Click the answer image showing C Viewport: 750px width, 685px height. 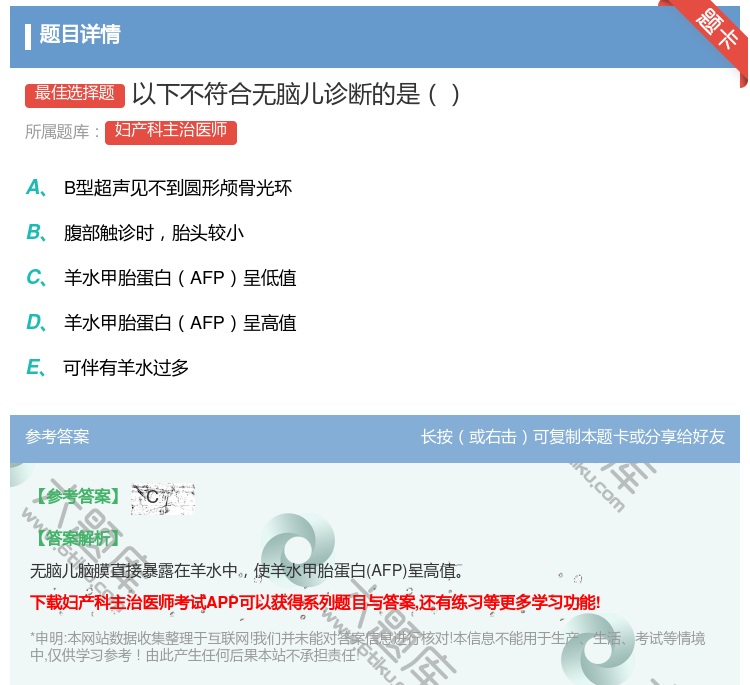click(163, 498)
